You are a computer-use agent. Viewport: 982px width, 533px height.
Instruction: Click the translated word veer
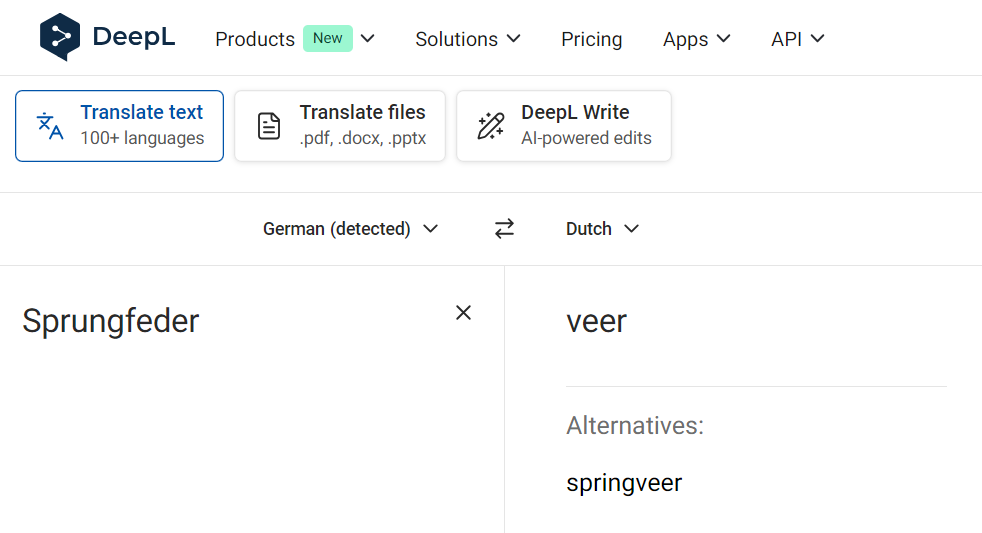(x=596, y=321)
